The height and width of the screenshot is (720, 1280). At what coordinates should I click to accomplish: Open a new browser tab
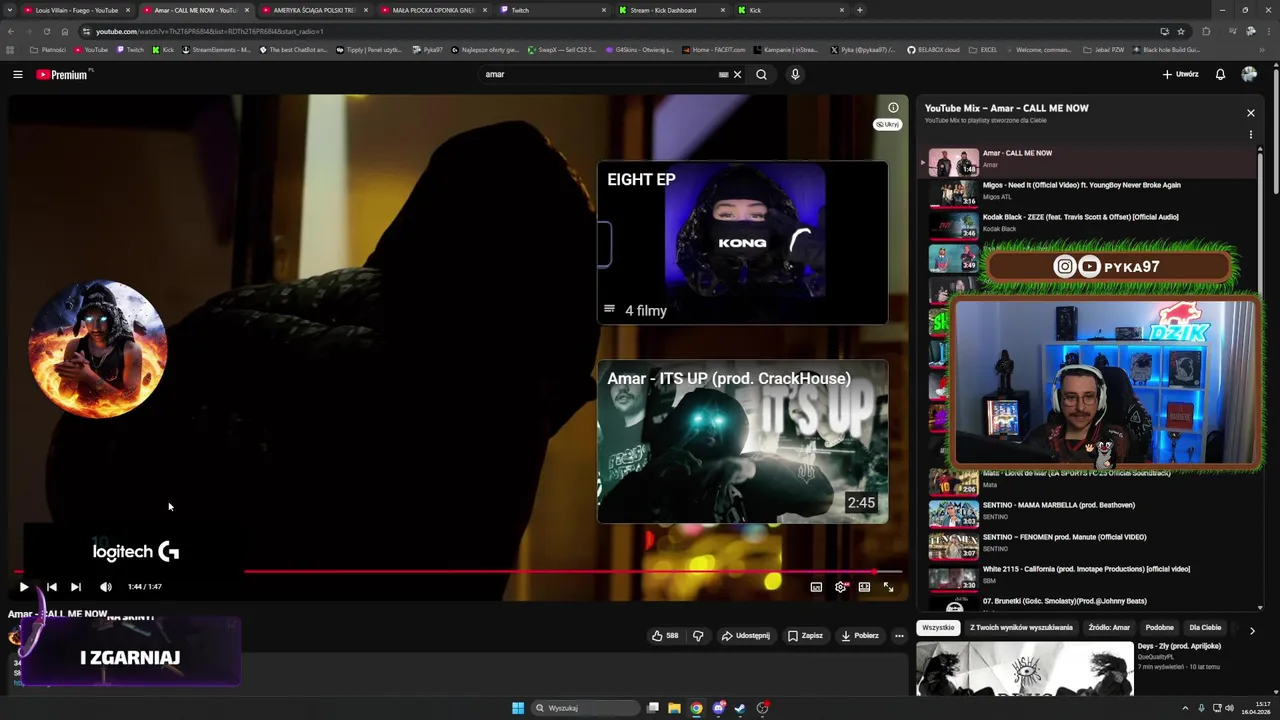tap(860, 10)
